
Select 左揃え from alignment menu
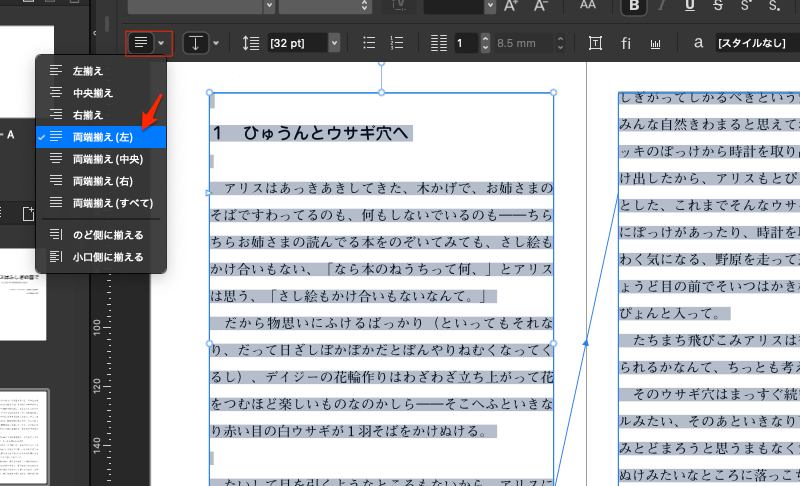[x=88, y=72]
